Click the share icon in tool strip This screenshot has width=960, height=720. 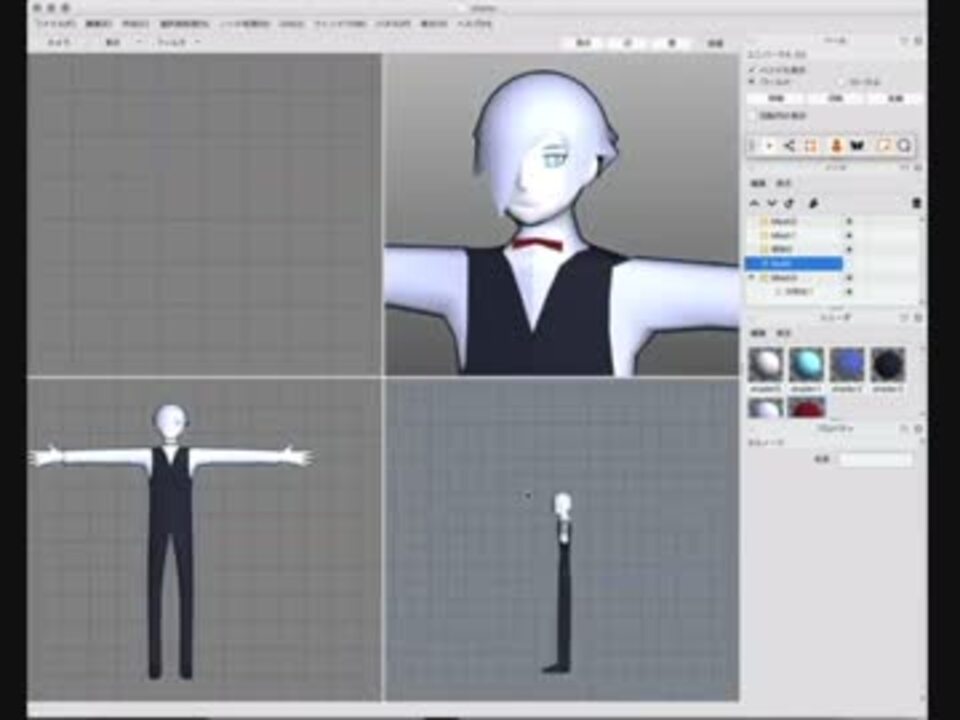click(789, 146)
